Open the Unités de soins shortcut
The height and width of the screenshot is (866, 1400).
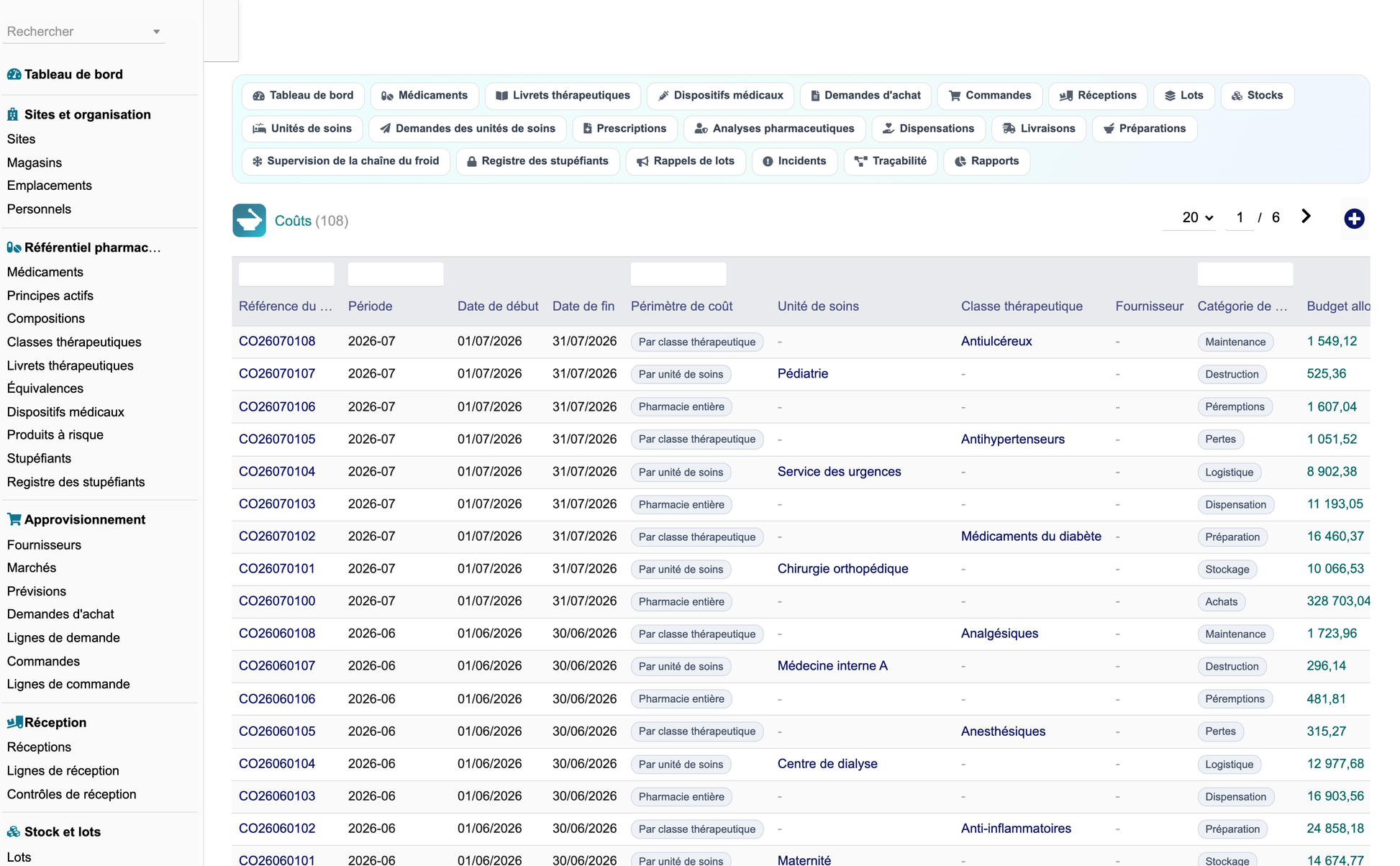pos(302,129)
